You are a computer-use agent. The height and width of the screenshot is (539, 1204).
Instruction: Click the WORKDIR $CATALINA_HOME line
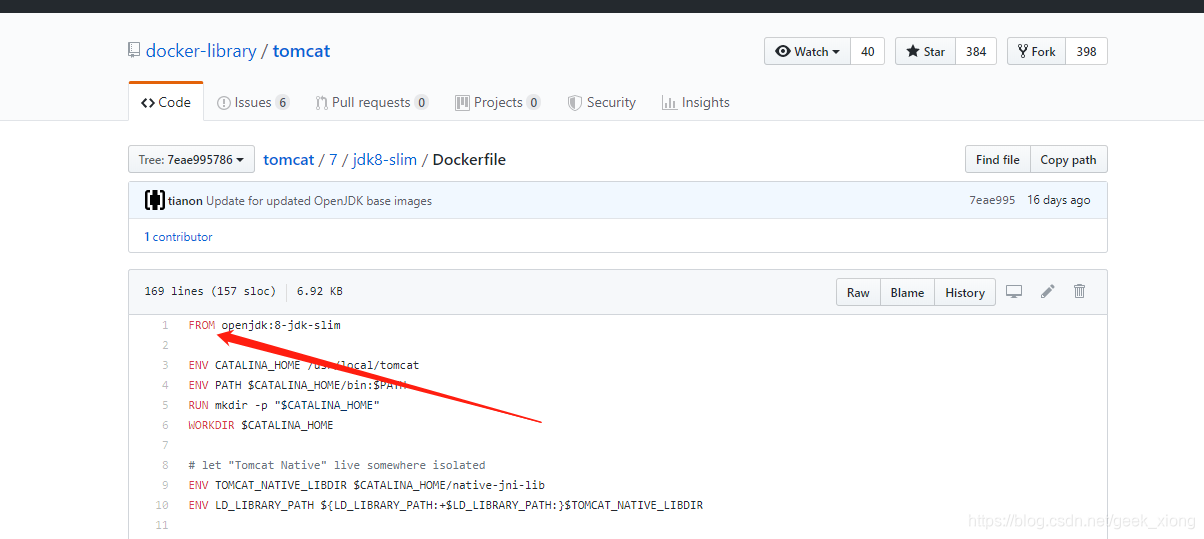261,425
